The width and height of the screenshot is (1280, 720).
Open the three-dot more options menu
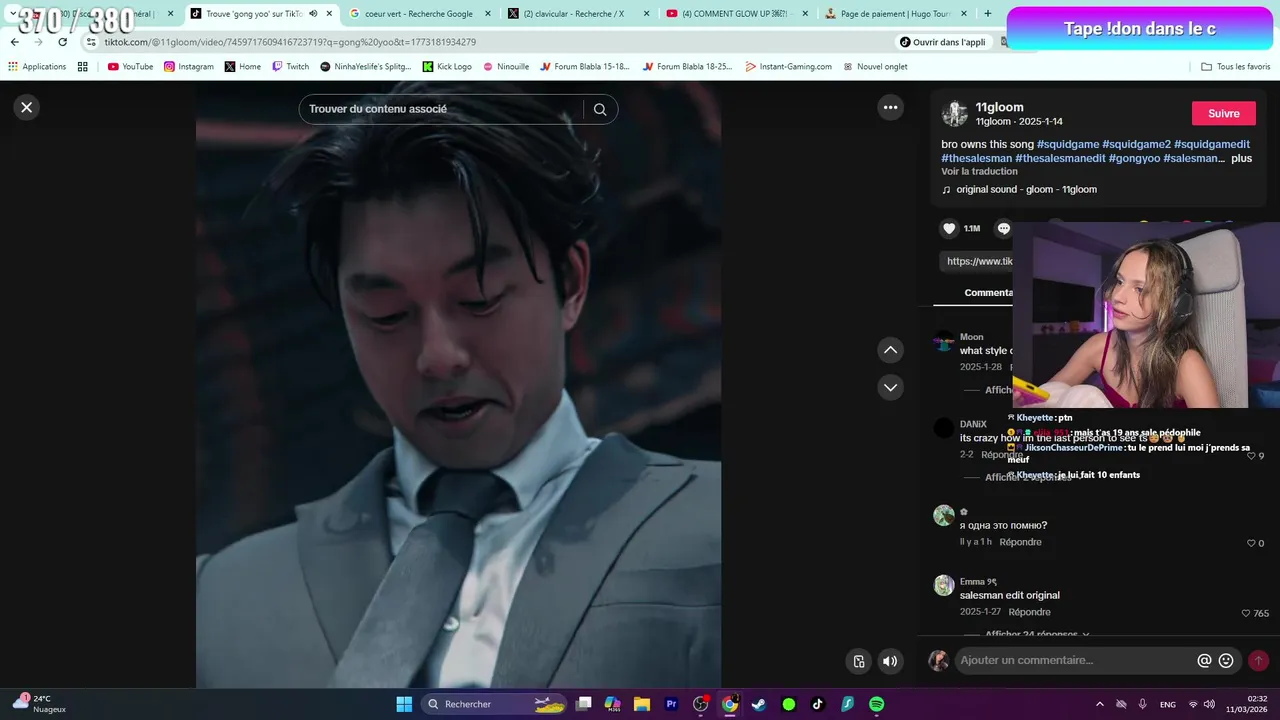click(x=890, y=107)
